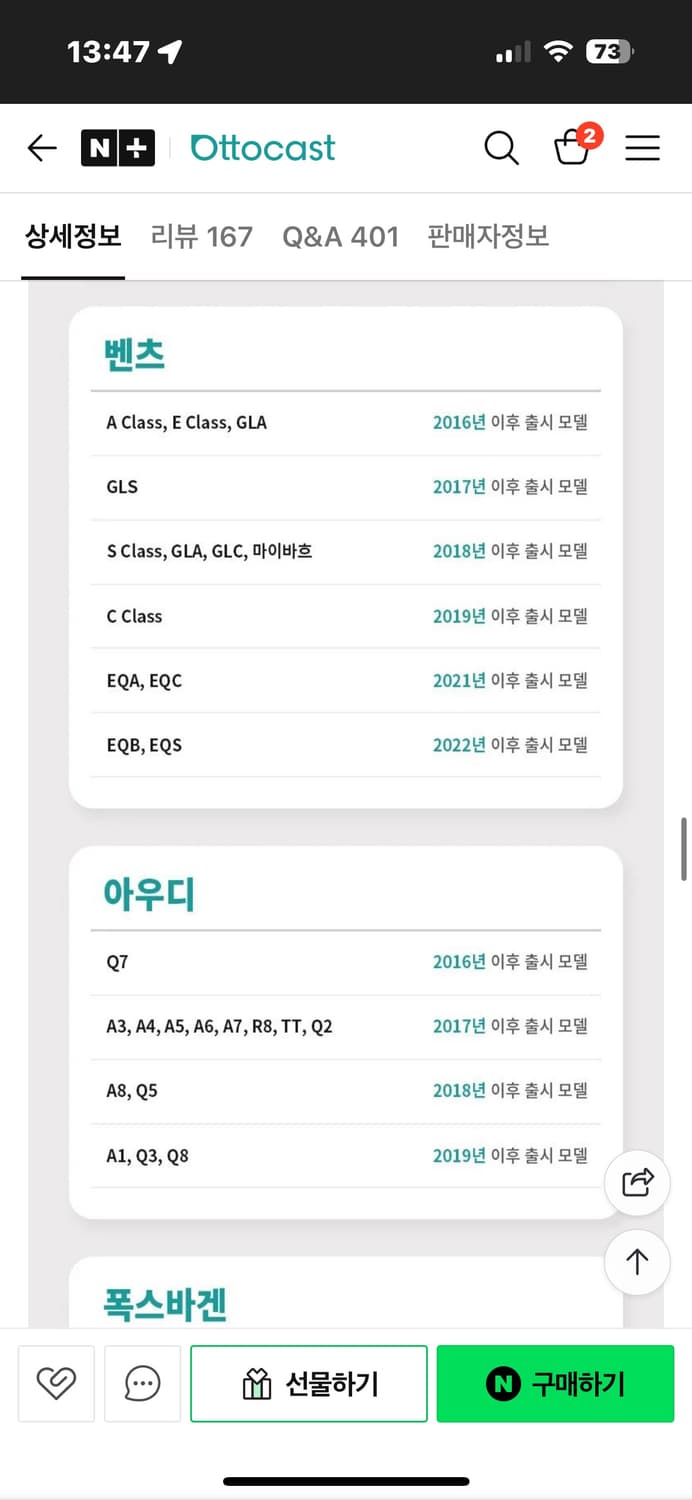Tap the scroll-to-top arrow button
This screenshot has width=692, height=1500.
(x=637, y=1262)
